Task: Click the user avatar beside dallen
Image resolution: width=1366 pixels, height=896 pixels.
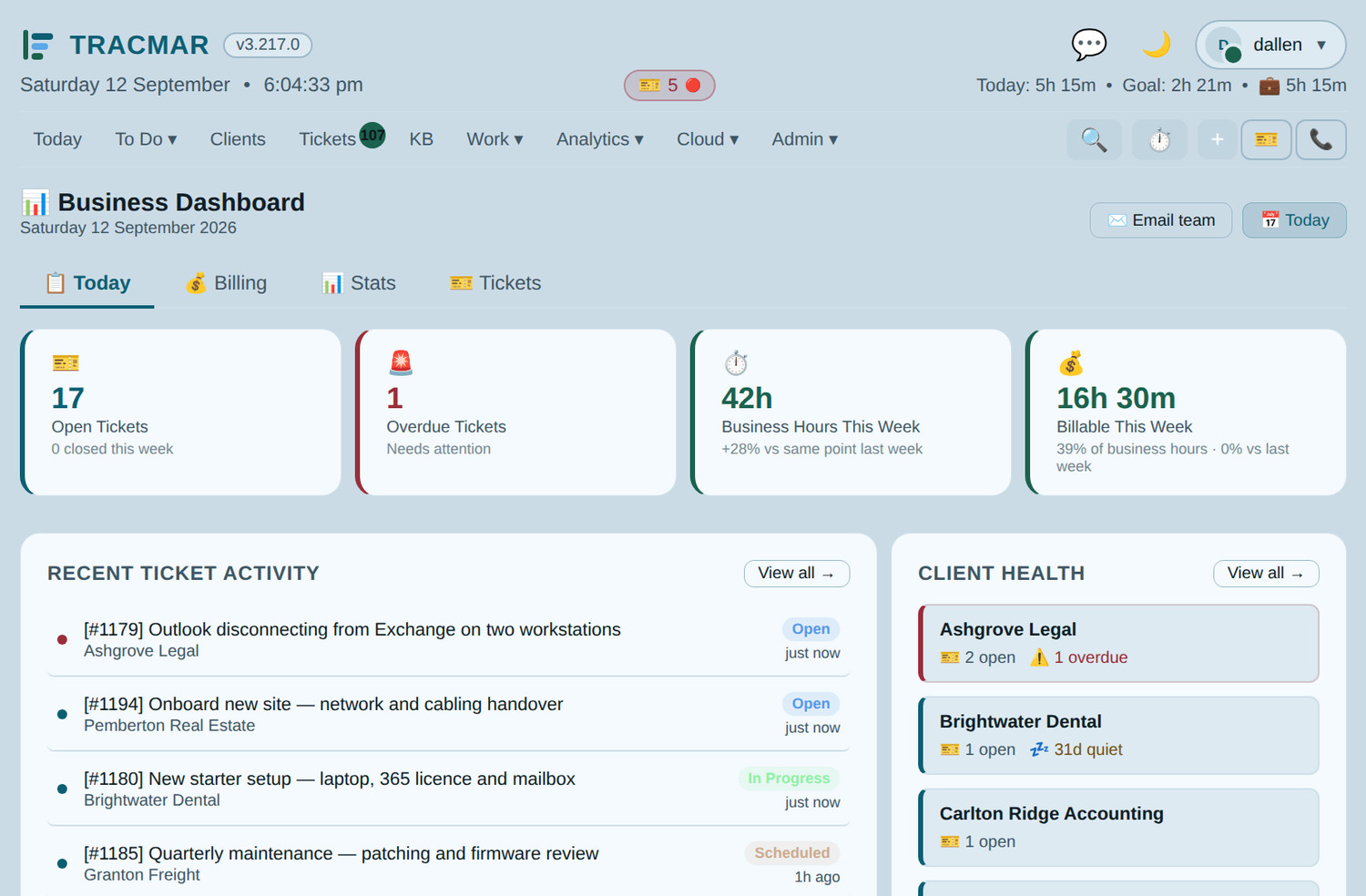Action: pyautogui.click(x=1224, y=45)
